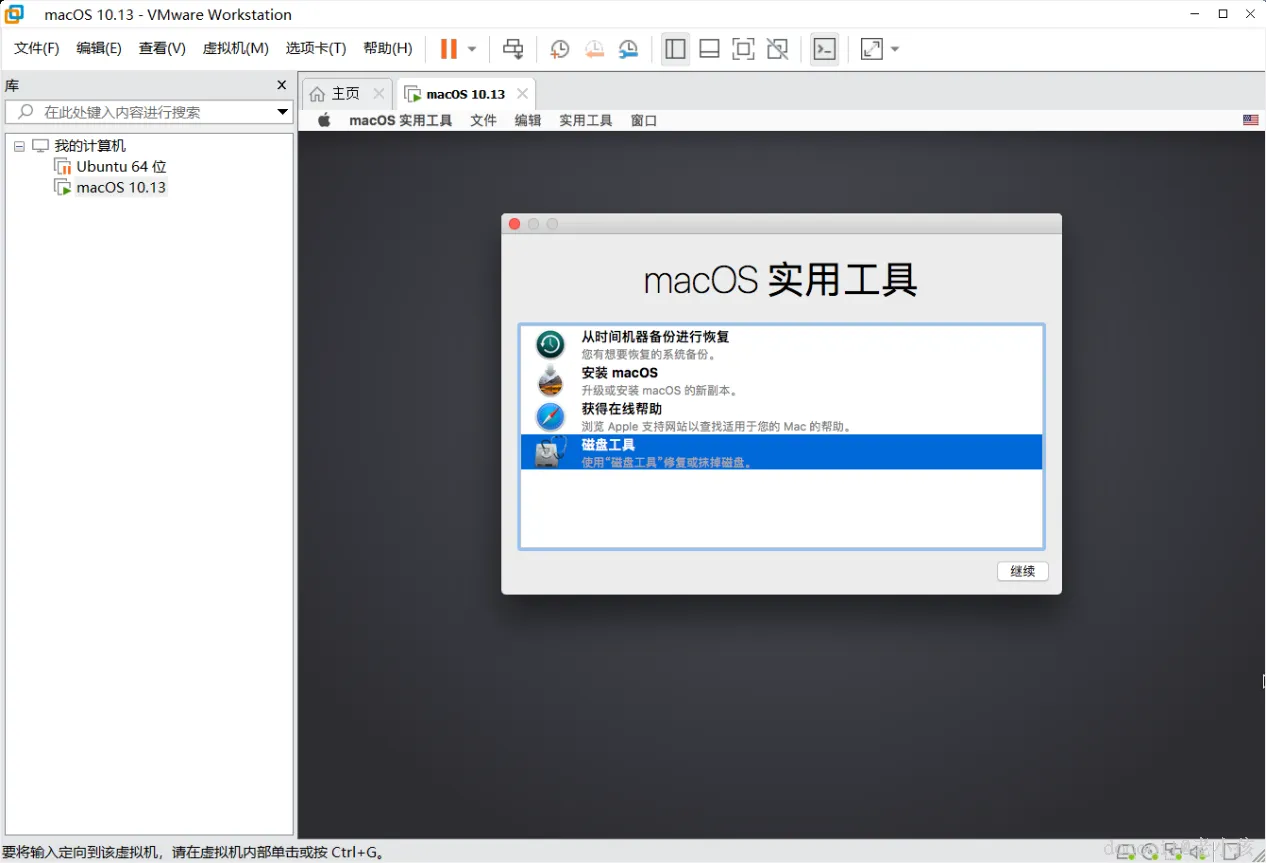The width and height of the screenshot is (1266, 863).
Task: Click the sound card status icon
Action: pos(1198,852)
